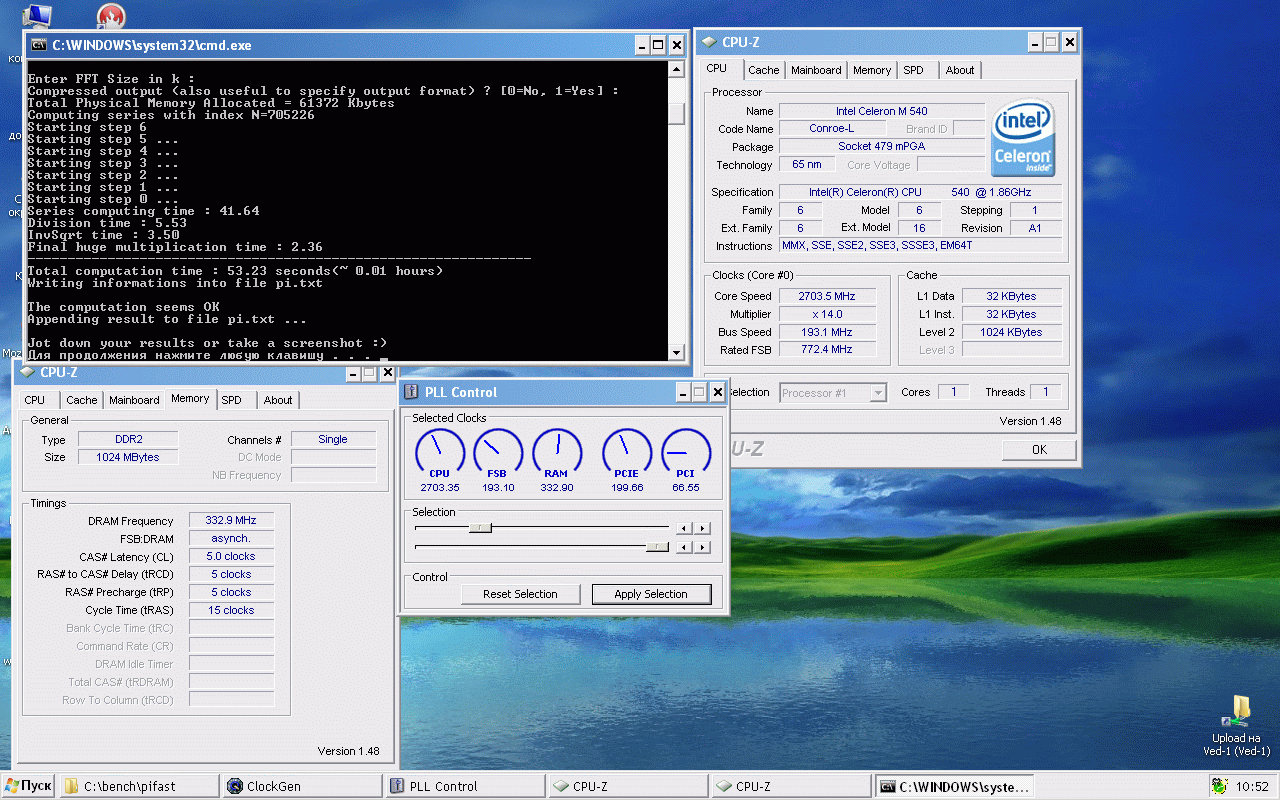
Task: Switch to PLL Control taskbar item
Action: [x=464, y=786]
